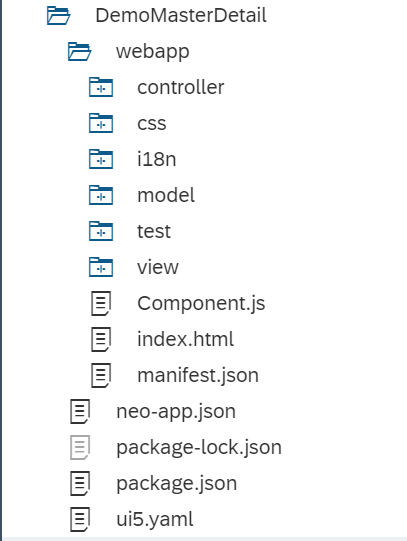Select the neo-app.json file

click(x=176, y=411)
